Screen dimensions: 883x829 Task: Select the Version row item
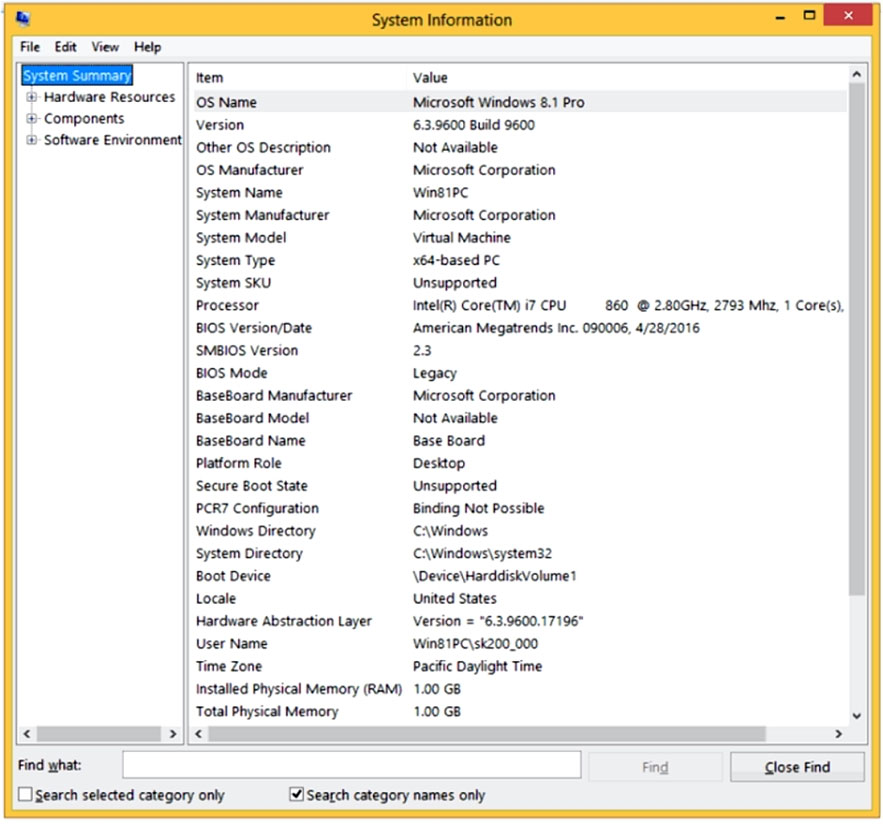[x=220, y=125]
